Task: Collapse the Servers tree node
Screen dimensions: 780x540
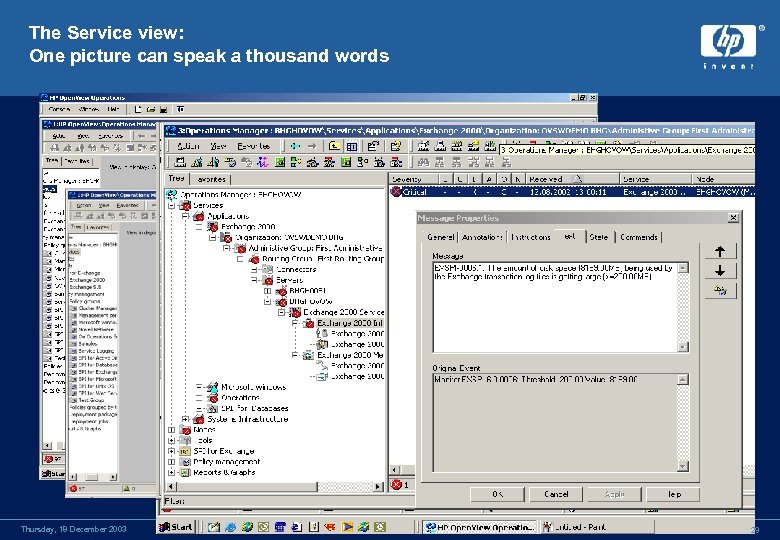Action: (x=254, y=280)
